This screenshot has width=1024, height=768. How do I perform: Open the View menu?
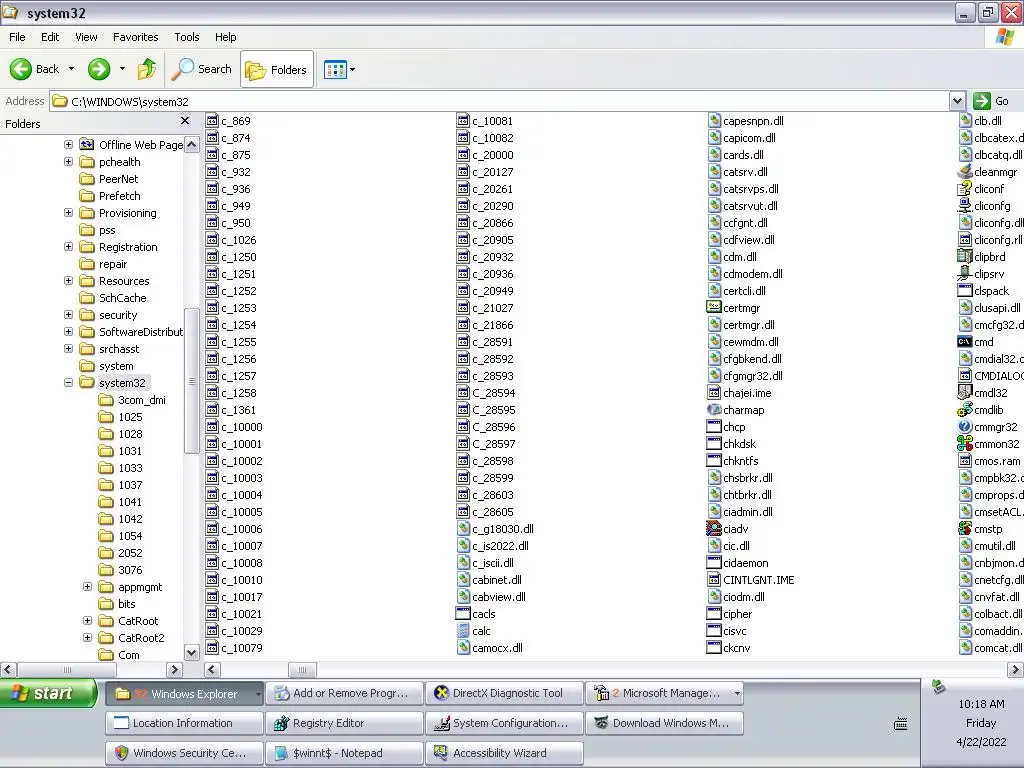[86, 37]
